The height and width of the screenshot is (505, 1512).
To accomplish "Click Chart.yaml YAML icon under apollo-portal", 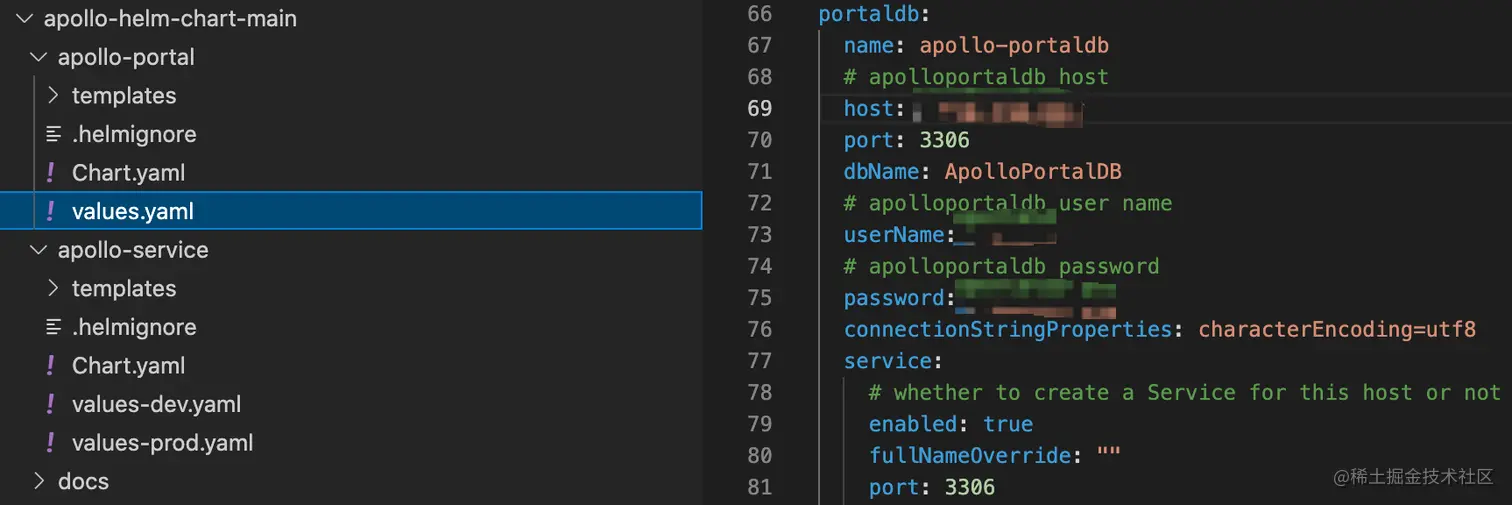I will pos(51,173).
